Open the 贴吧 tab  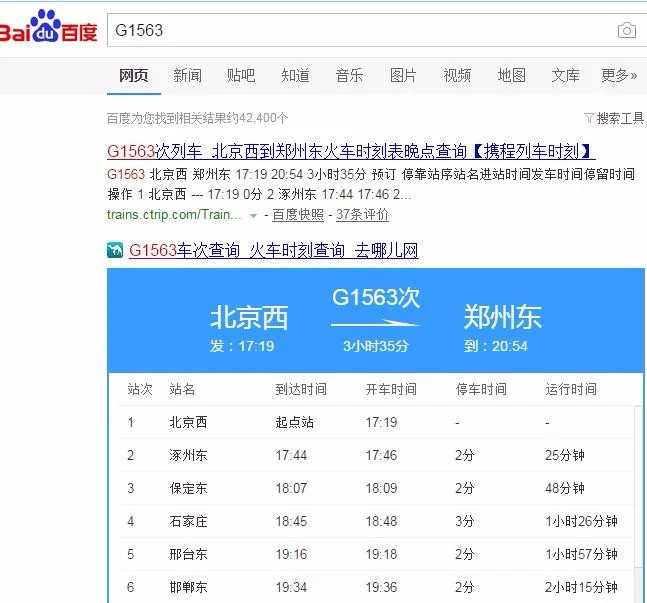[x=241, y=76]
